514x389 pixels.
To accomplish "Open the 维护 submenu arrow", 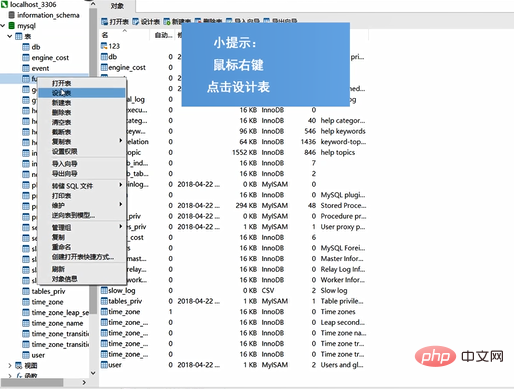I will 121,204.
